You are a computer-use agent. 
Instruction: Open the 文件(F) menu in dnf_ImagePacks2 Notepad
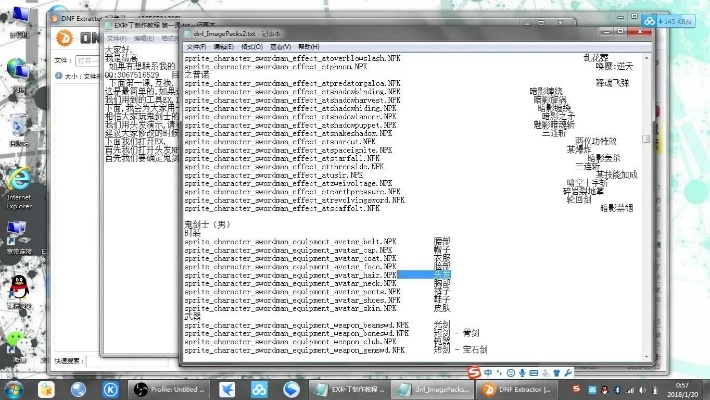196,46
